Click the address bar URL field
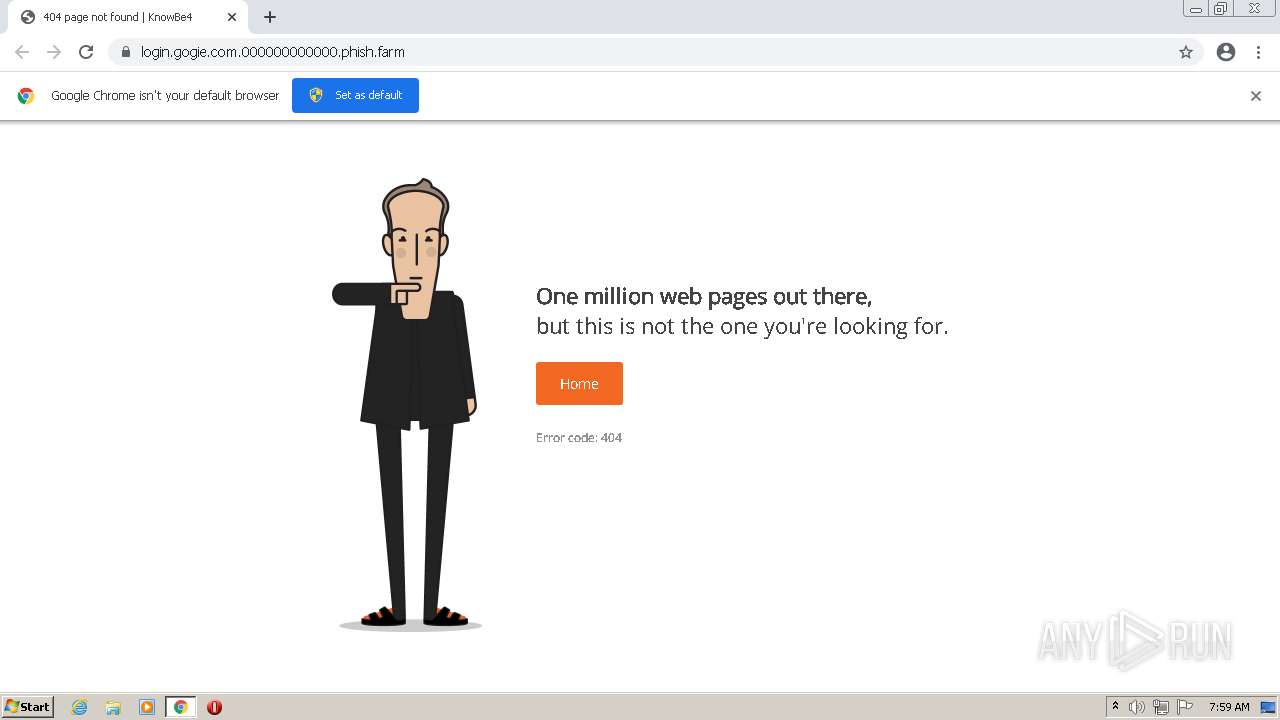Image resolution: width=1280 pixels, height=720 pixels. coord(655,52)
